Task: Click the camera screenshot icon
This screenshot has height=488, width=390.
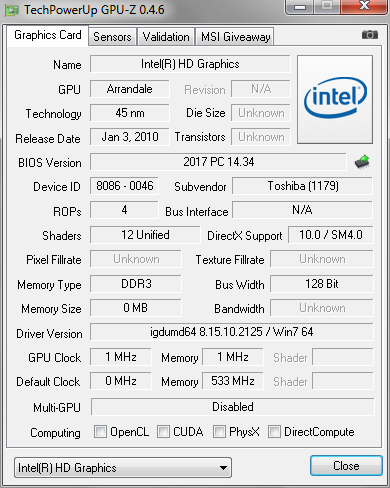Action: (x=370, y=34)
